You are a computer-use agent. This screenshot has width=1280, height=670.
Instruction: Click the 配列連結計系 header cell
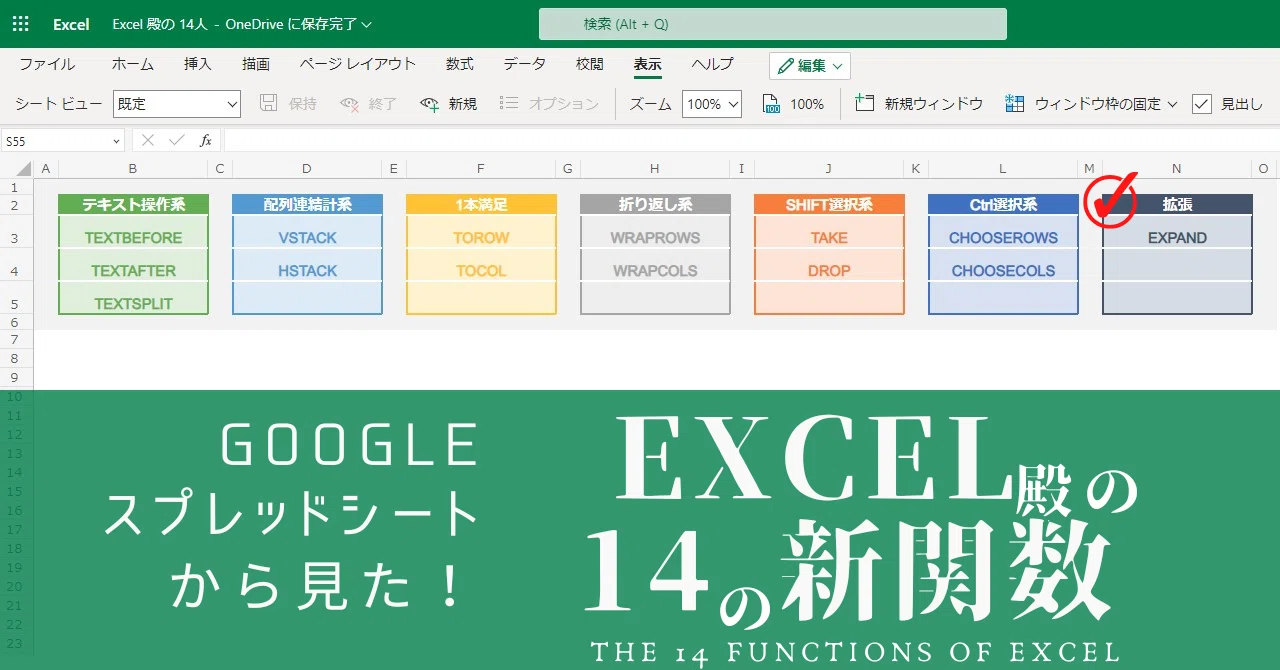pyautogui.click(x=307, y=205)
